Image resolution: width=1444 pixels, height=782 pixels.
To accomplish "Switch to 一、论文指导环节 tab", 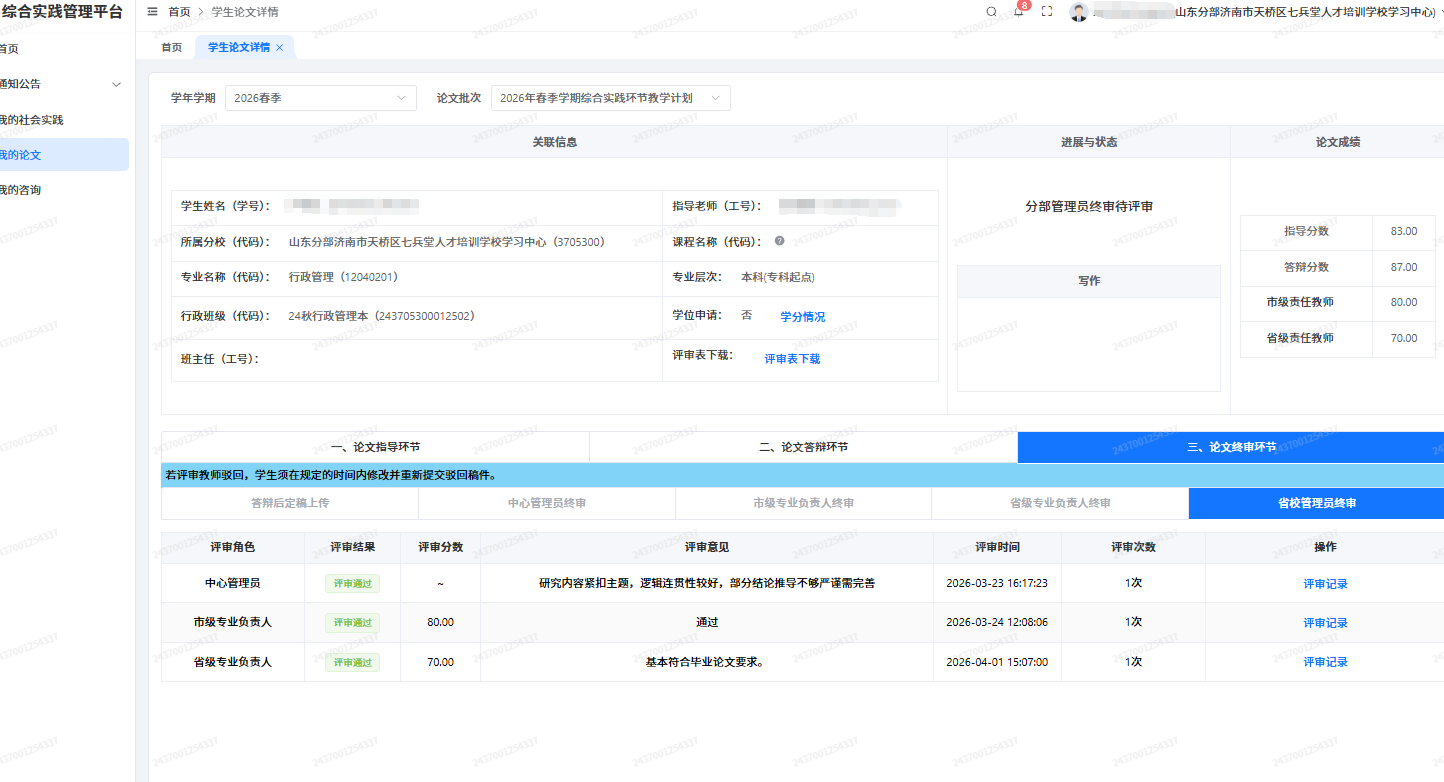I will pyautogui.click(x=375, y=447).
